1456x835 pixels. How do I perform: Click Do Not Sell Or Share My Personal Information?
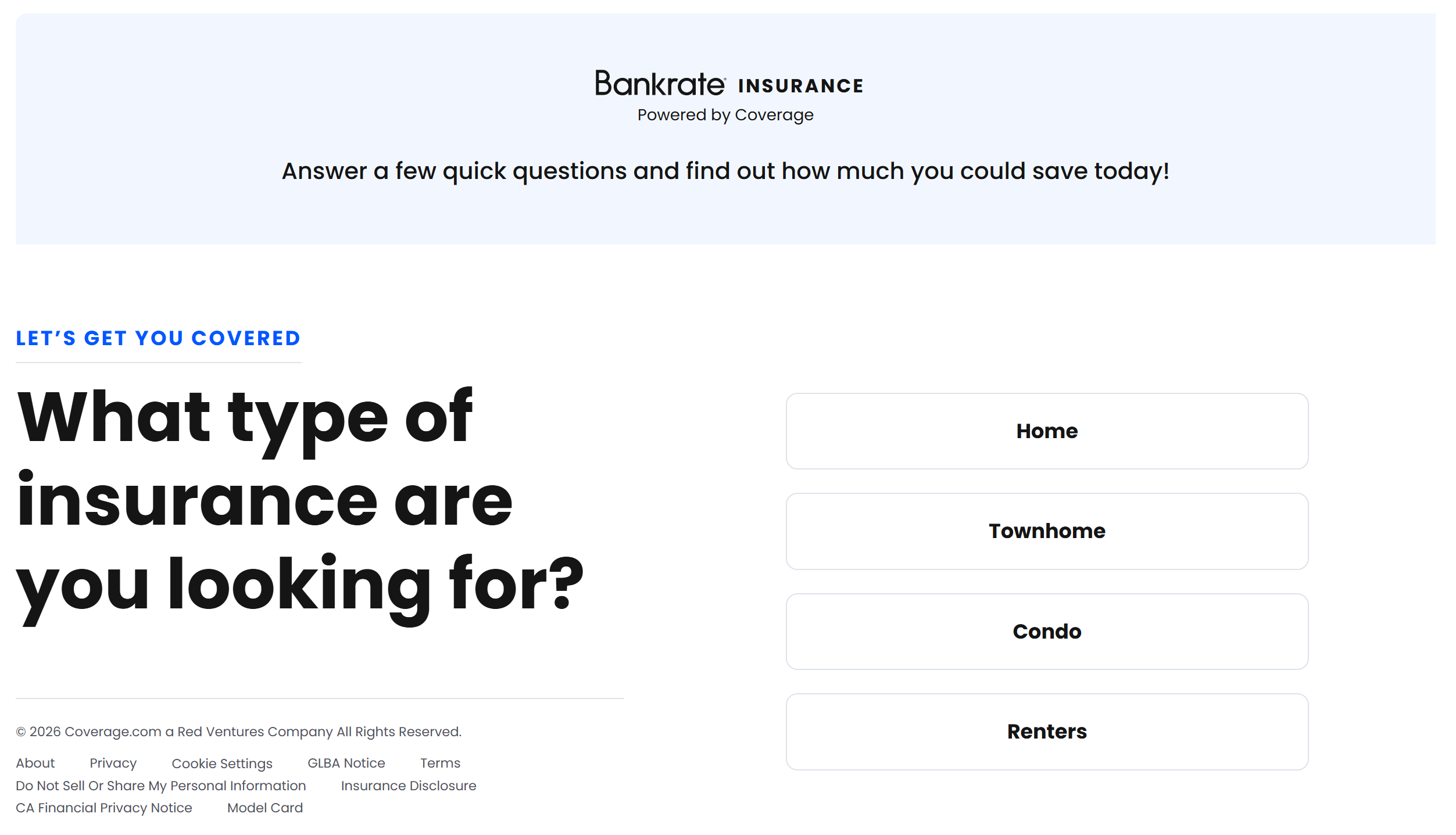pos(160,786)
